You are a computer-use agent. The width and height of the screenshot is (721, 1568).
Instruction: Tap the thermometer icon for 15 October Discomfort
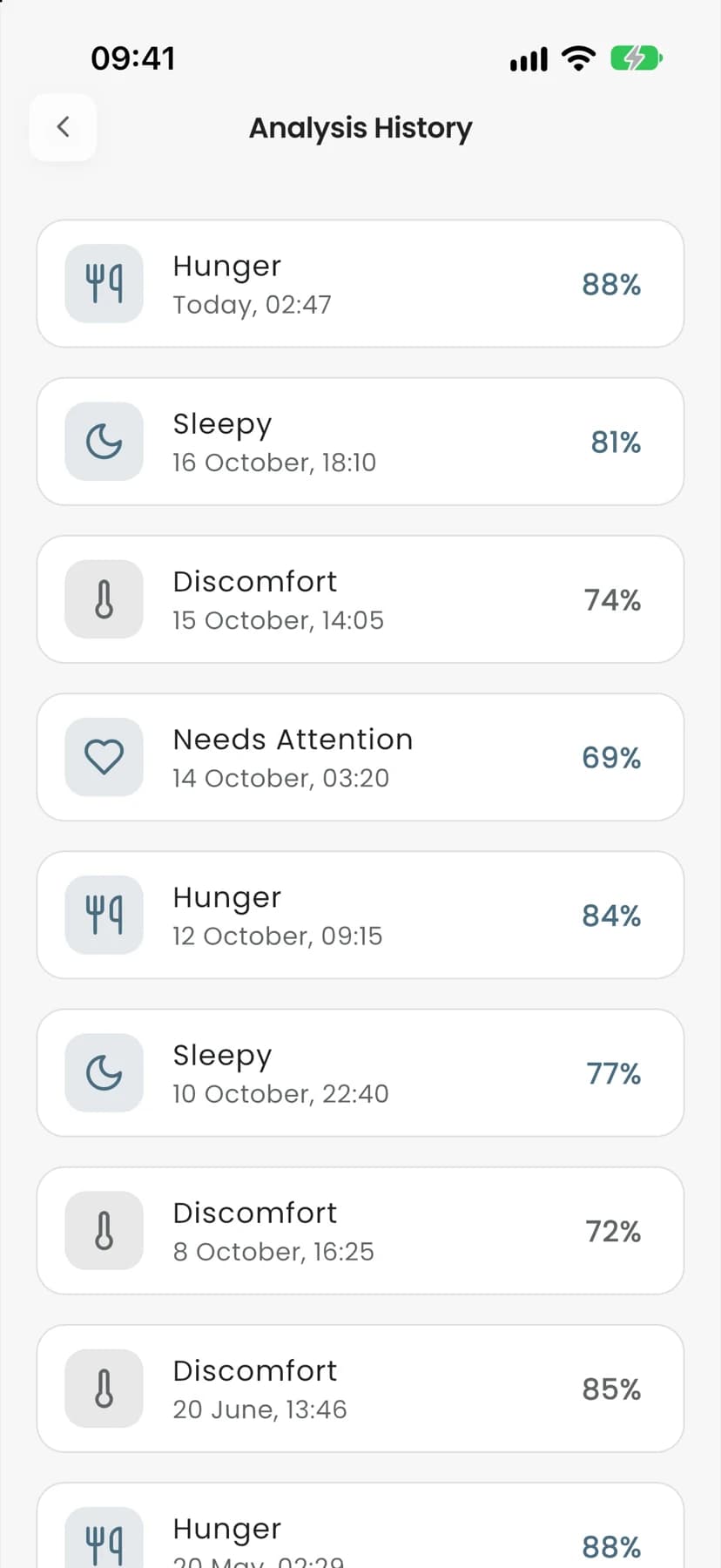click(104, 599)
